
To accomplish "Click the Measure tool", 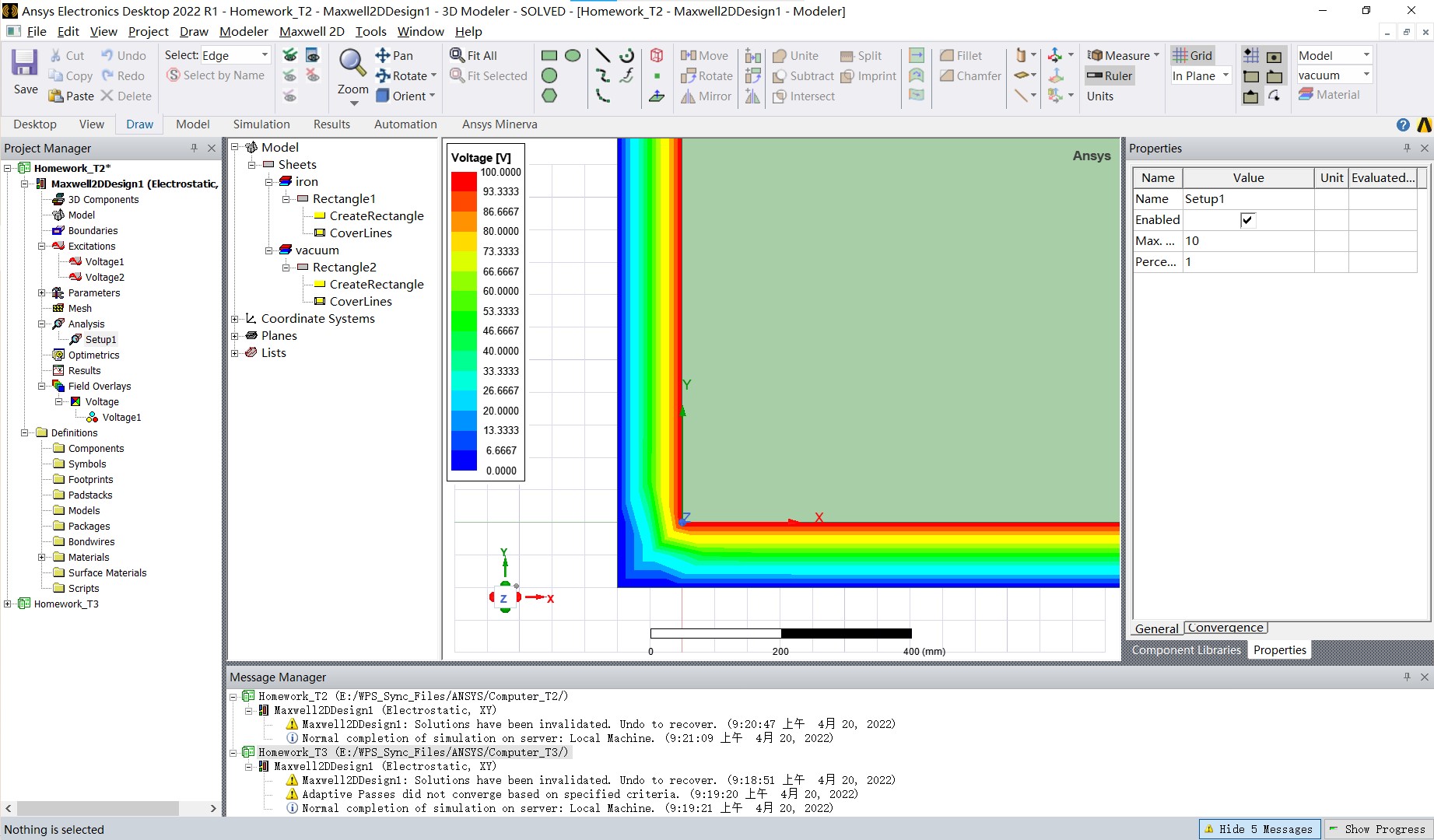I will pyautogui.click(x=1118, y=55).
